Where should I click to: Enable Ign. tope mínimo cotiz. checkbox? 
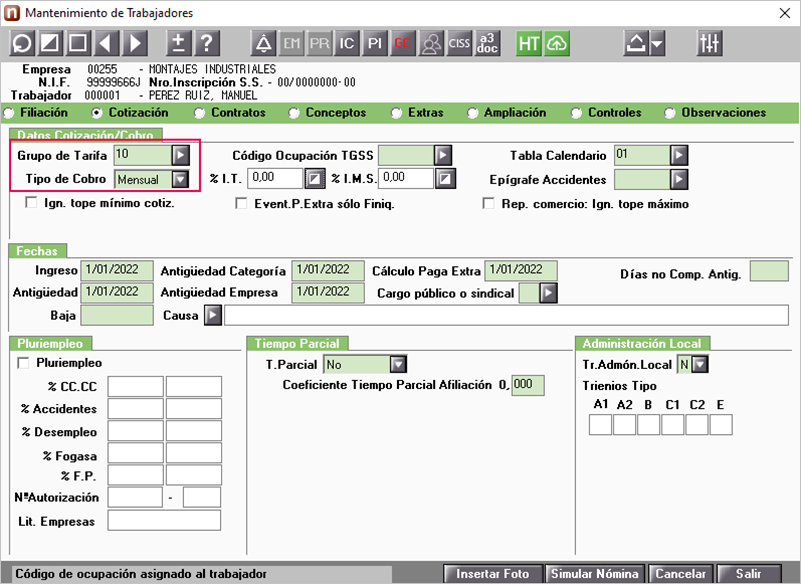[31, 203]
